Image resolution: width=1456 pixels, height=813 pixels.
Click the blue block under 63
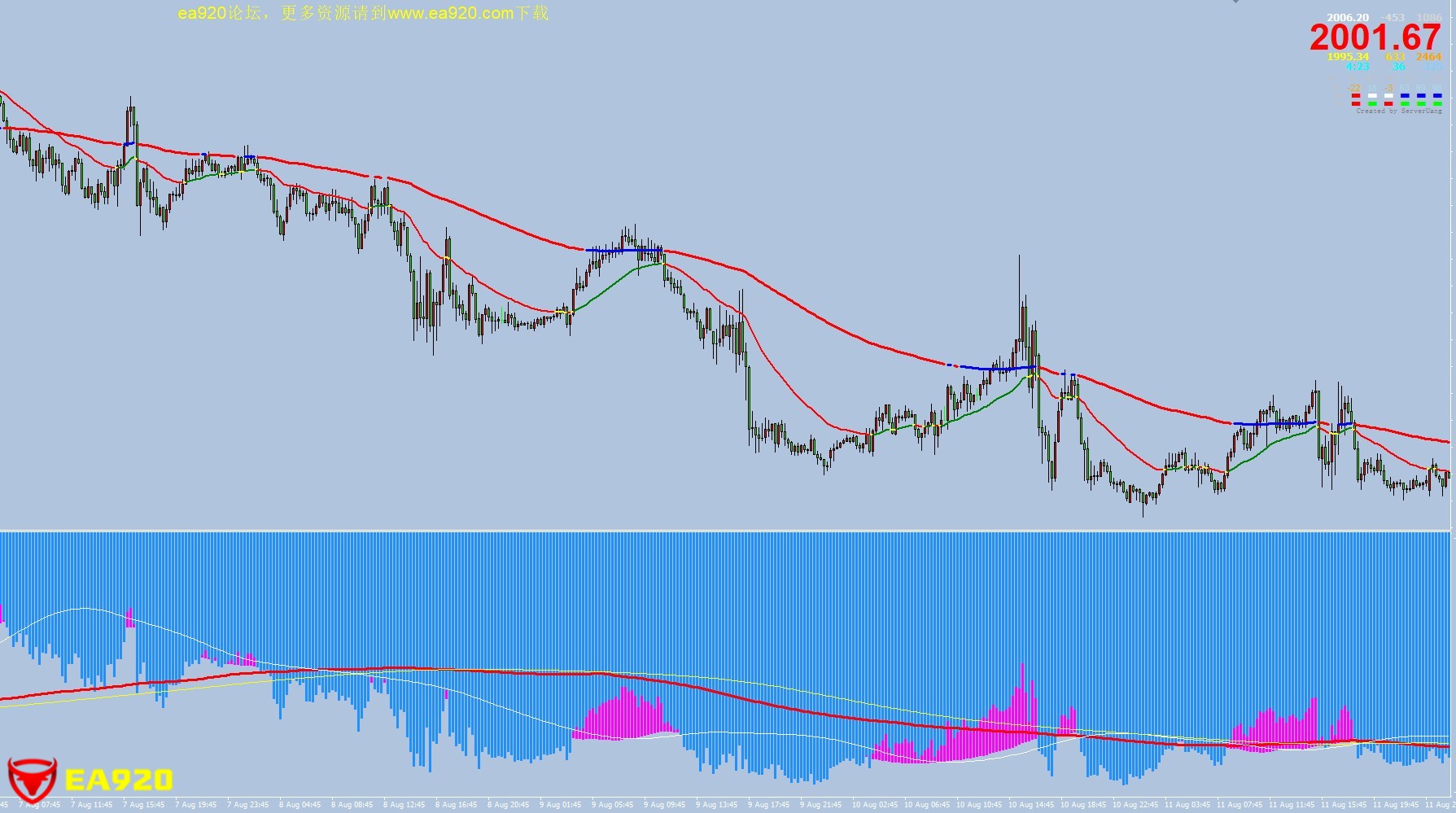(x=1405, y=95)
